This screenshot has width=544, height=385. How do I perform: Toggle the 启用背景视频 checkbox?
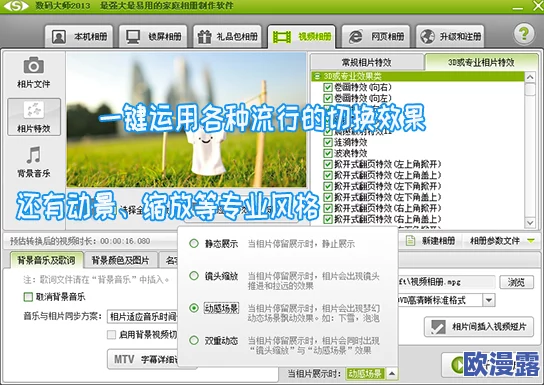(x=111, y=334)
